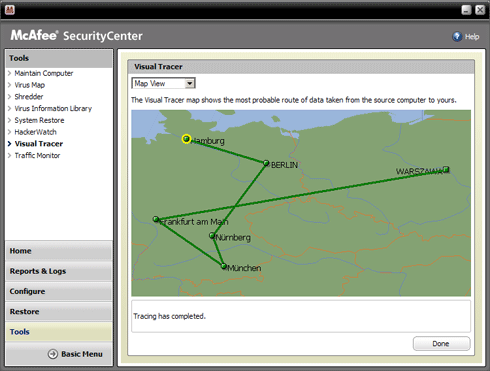Switch to Basic Menu
Image resolution: width=490 pixels, height=371 pixels.
[x=82, y=354]
